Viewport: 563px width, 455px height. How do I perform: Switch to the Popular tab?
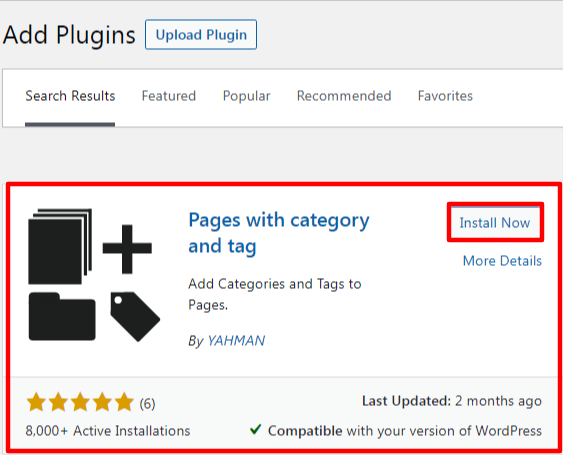[246, 96]
